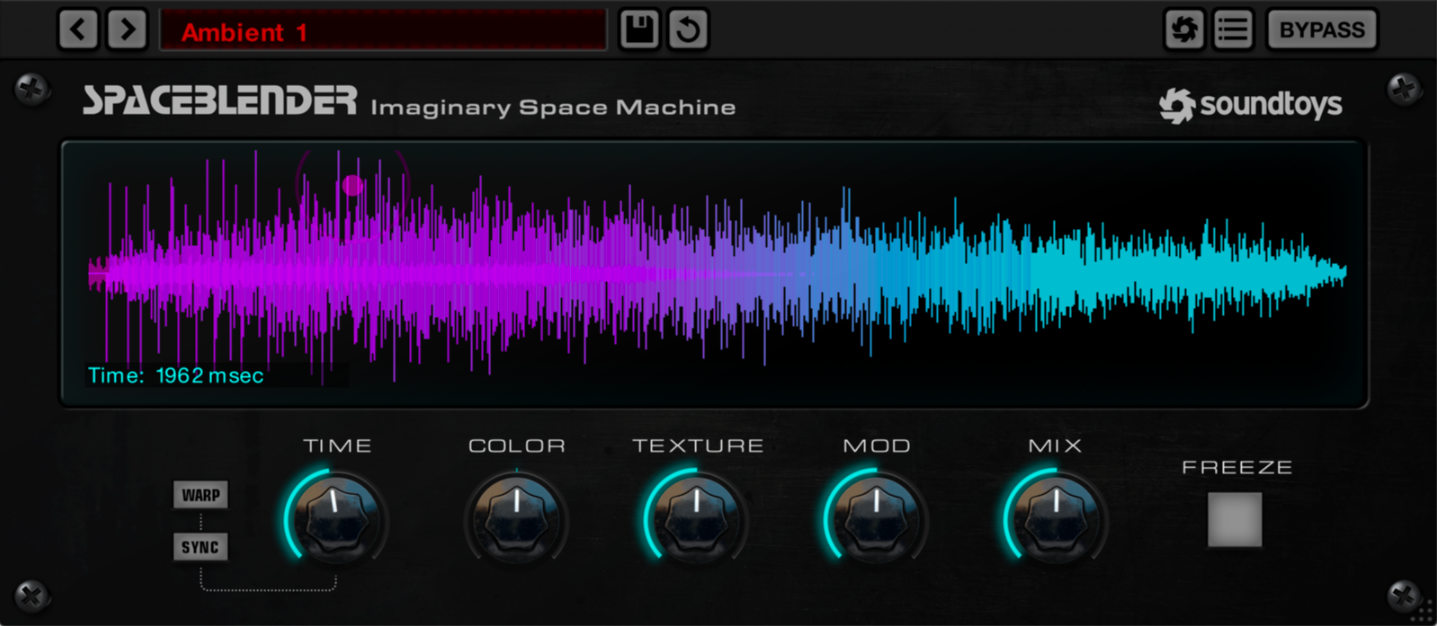Image resolution: width=1437 pixels, height=626 pixels.
Task: Click the MOD knob
Action: (877, 518)
